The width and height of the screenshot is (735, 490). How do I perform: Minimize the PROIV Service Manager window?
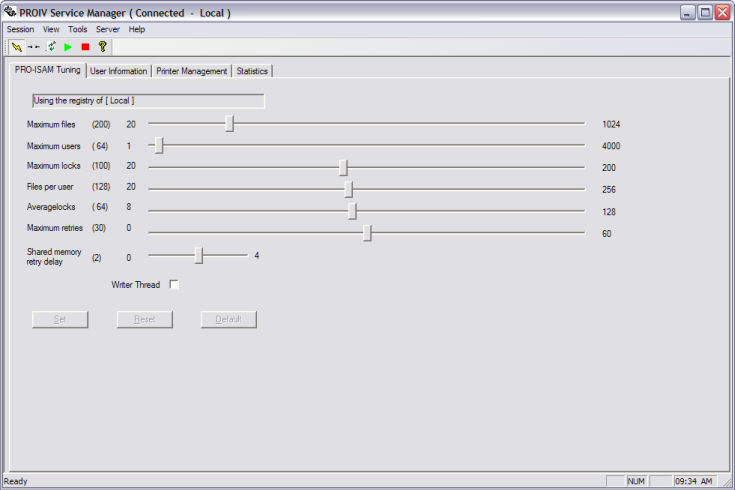[x=688, y=13]
